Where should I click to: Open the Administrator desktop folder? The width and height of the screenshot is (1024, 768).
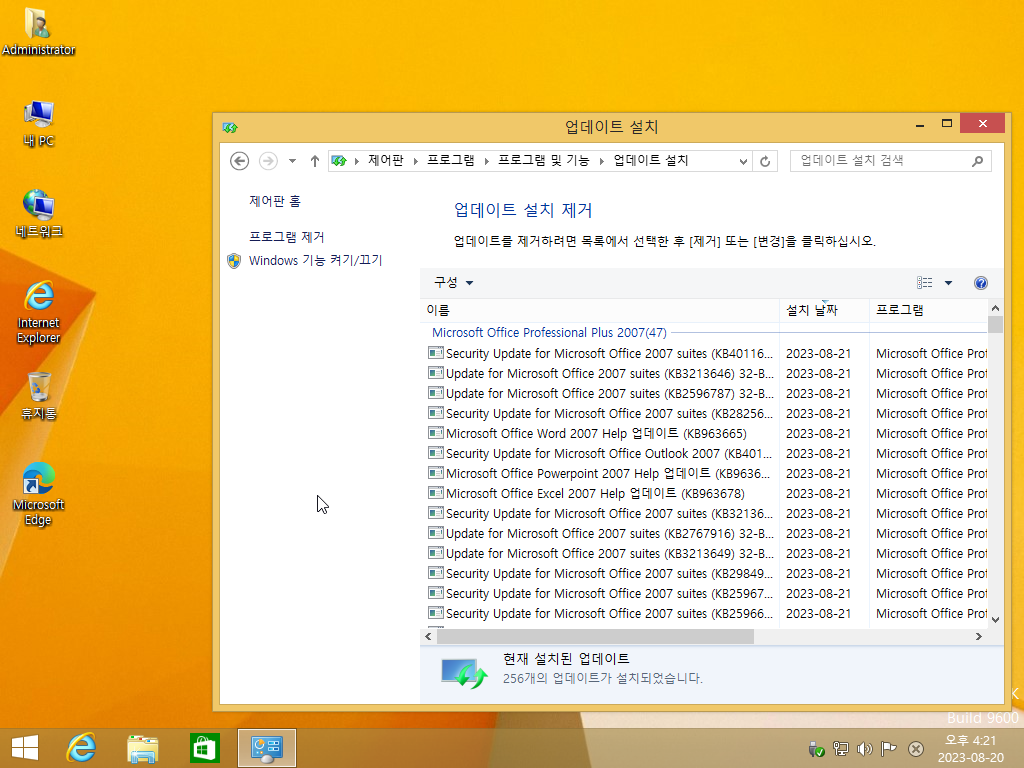click(39, 31)
